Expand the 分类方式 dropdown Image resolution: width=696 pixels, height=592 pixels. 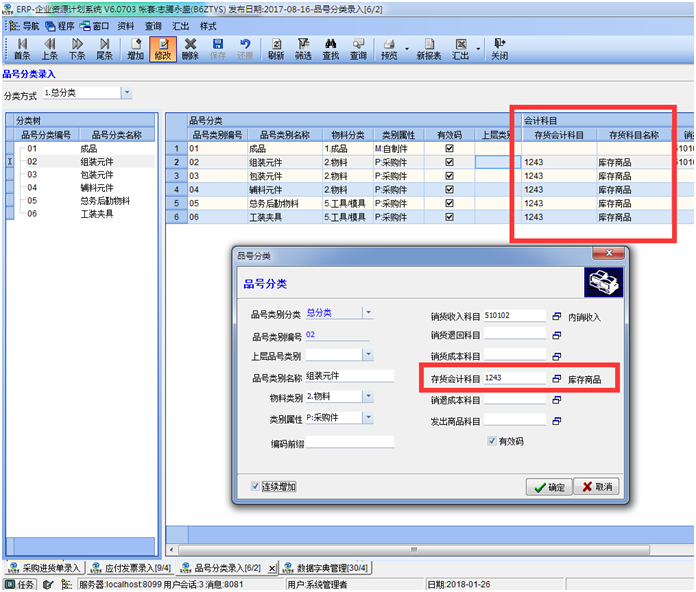[126, 93]
